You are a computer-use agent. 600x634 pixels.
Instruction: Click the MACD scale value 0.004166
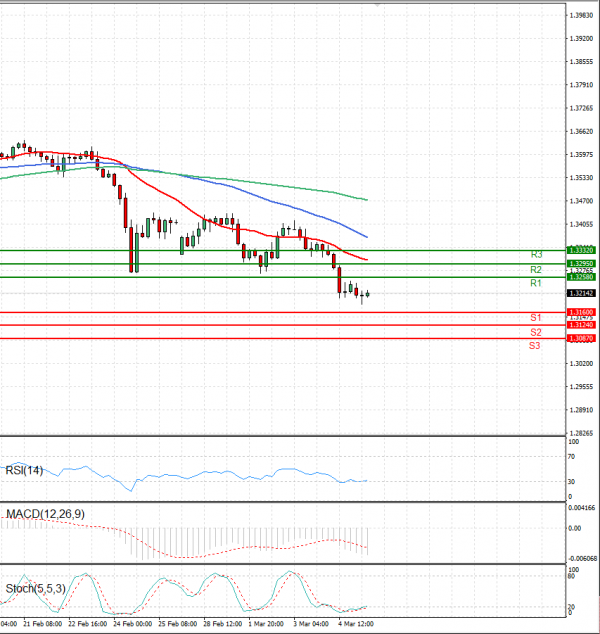click(x=581, y=508)
